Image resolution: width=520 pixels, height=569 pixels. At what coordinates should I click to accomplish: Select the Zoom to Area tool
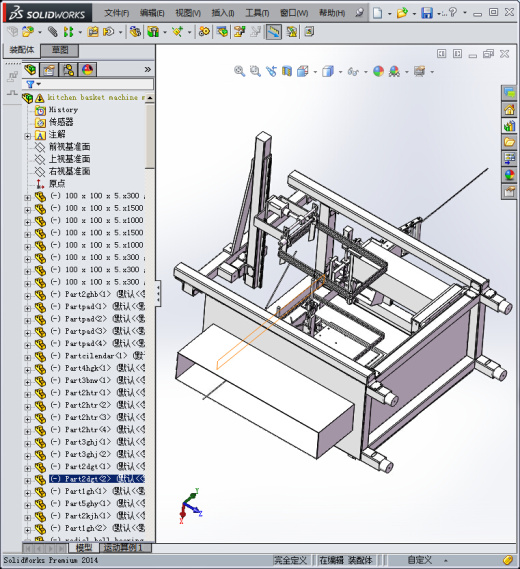255,71
